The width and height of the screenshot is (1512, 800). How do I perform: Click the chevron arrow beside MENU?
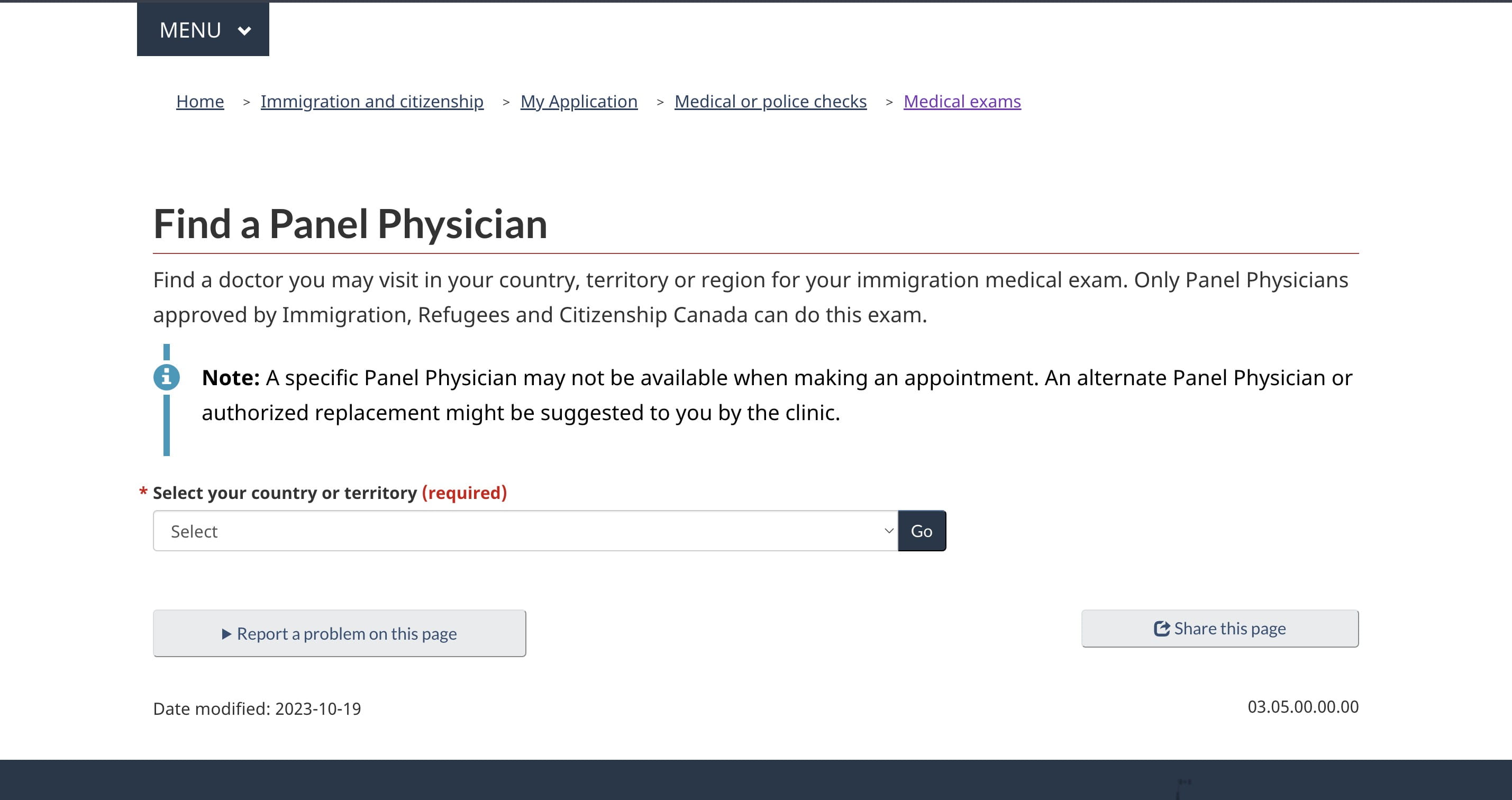[x=244, y=31]
